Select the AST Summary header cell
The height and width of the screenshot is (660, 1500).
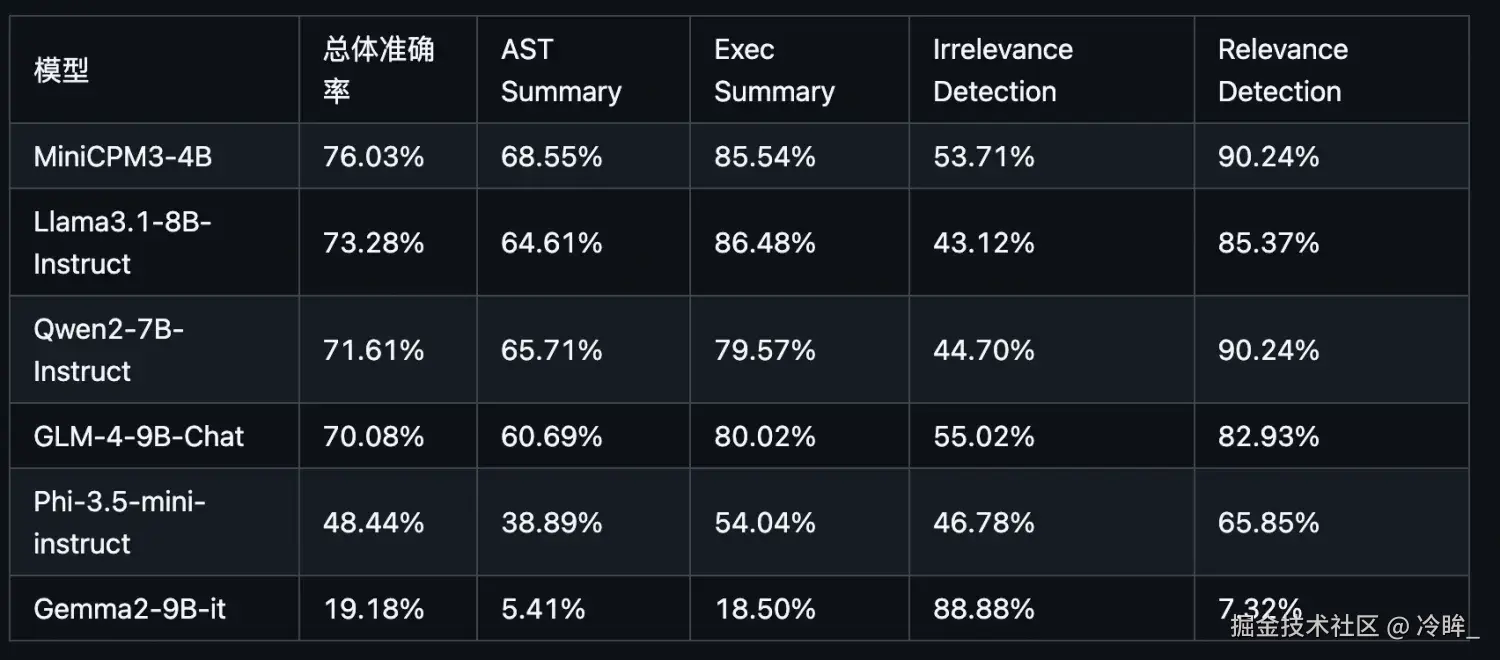click(561, 70)
